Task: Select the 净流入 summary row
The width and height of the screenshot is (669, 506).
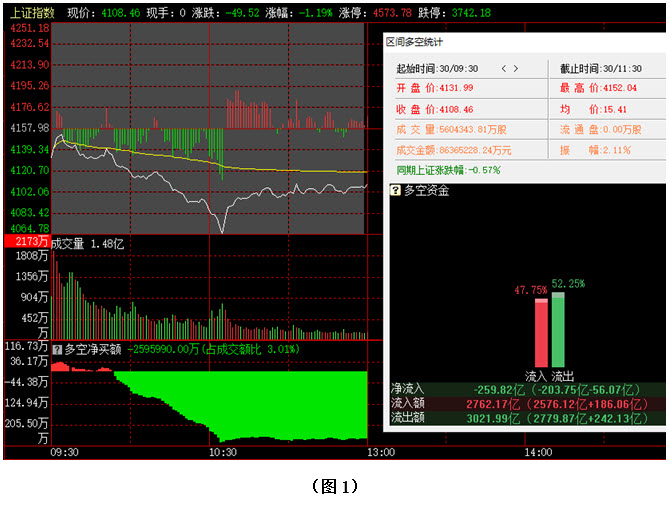Action: (526, 388)
